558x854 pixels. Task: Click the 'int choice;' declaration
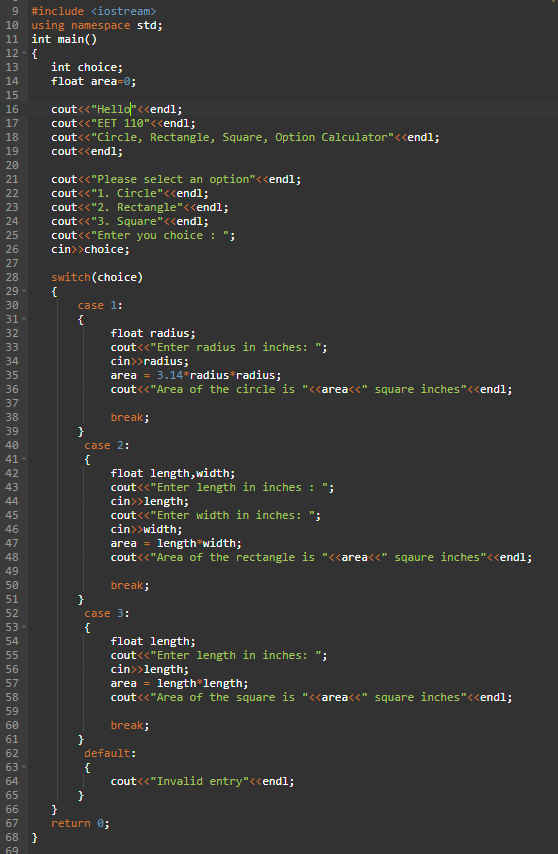pyautogui.click(x=87, y=67)
